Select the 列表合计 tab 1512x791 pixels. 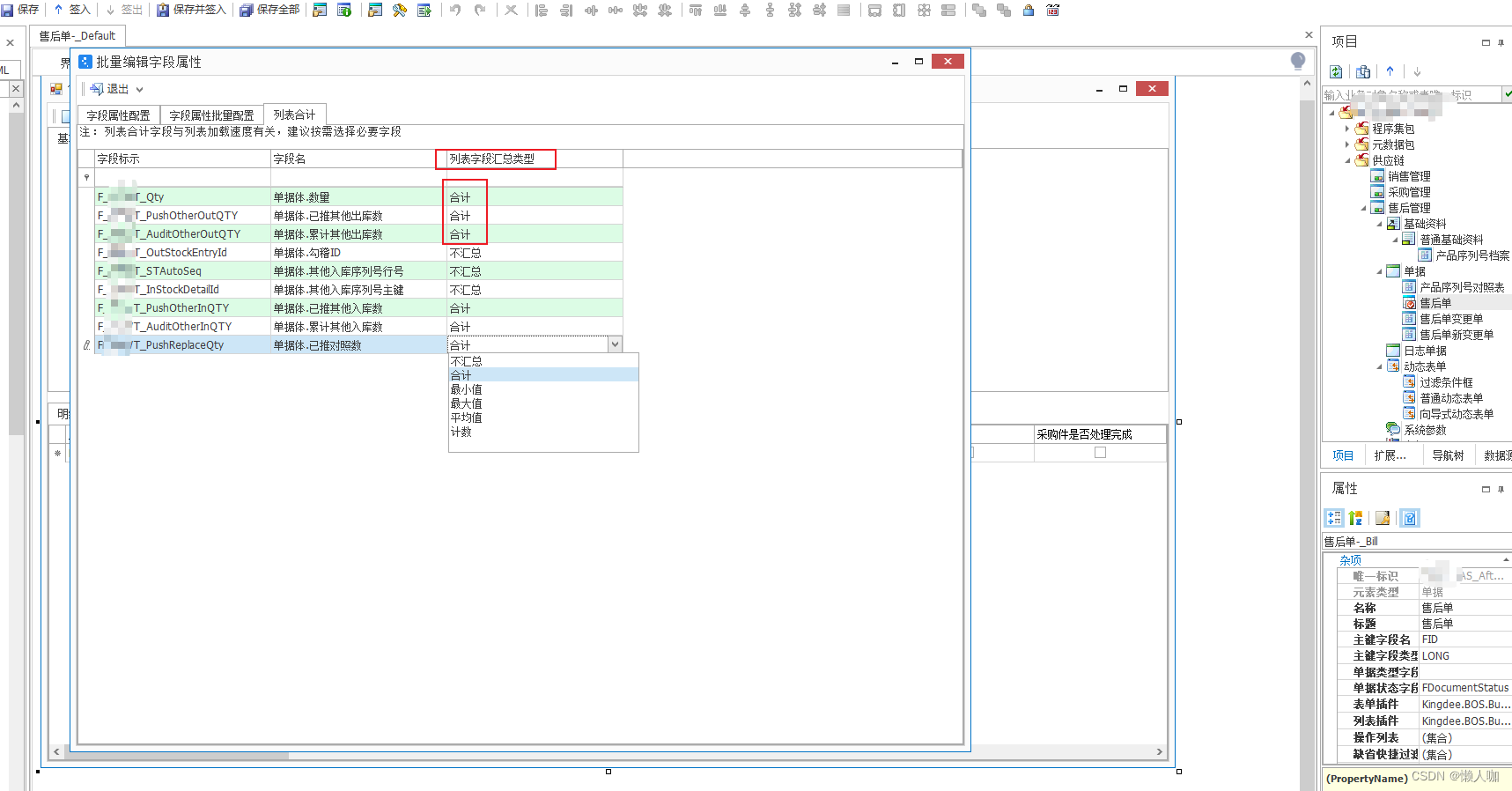294,115
